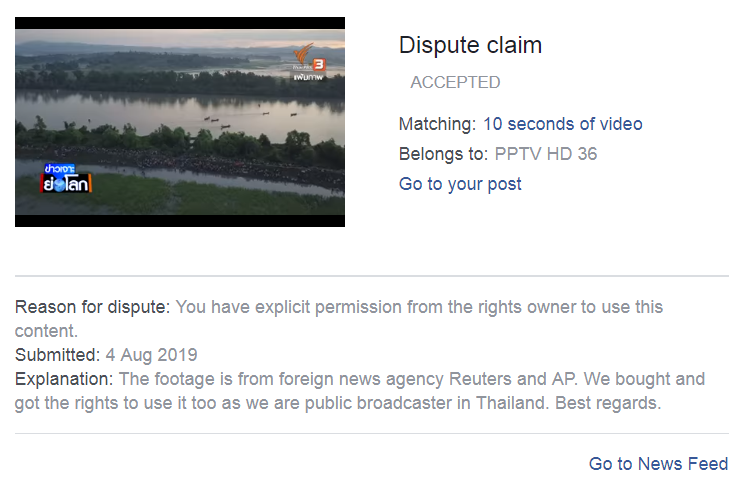The width and height of the screenshot is (743, 491).
Task: Open the disputed video thumbnail
Action: 180,122
